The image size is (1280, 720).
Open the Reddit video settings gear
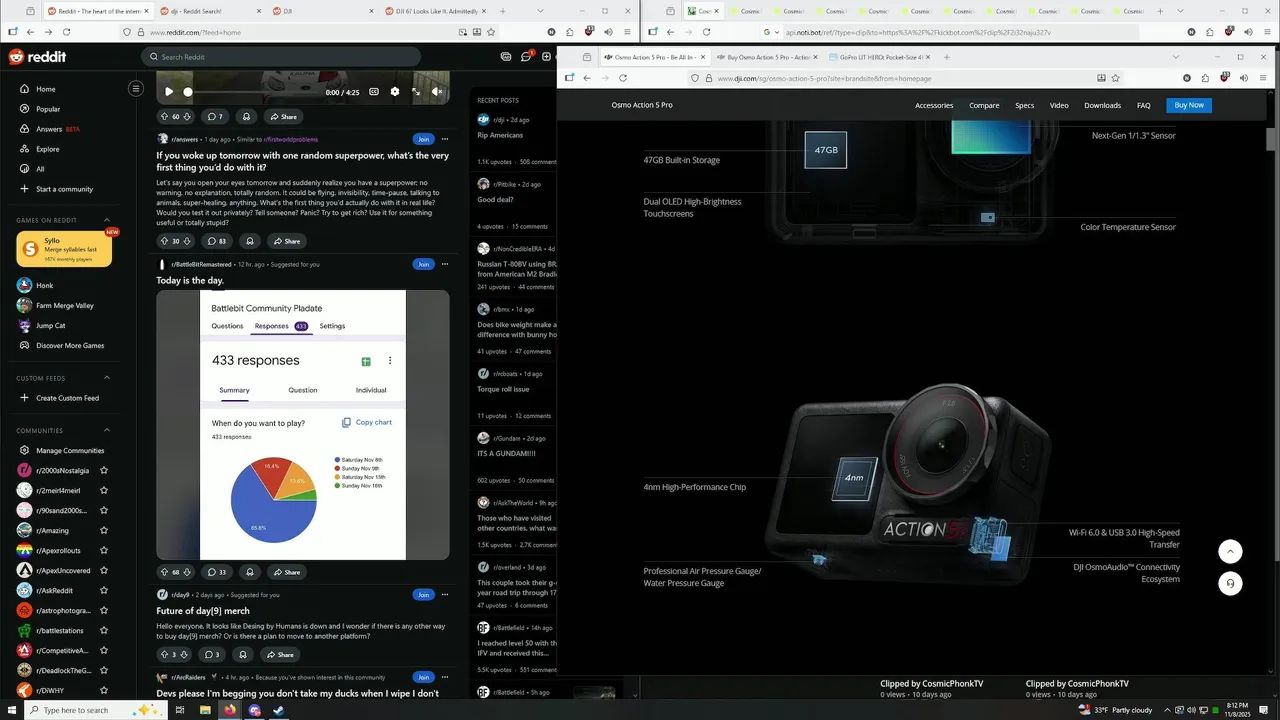[395, 91]
